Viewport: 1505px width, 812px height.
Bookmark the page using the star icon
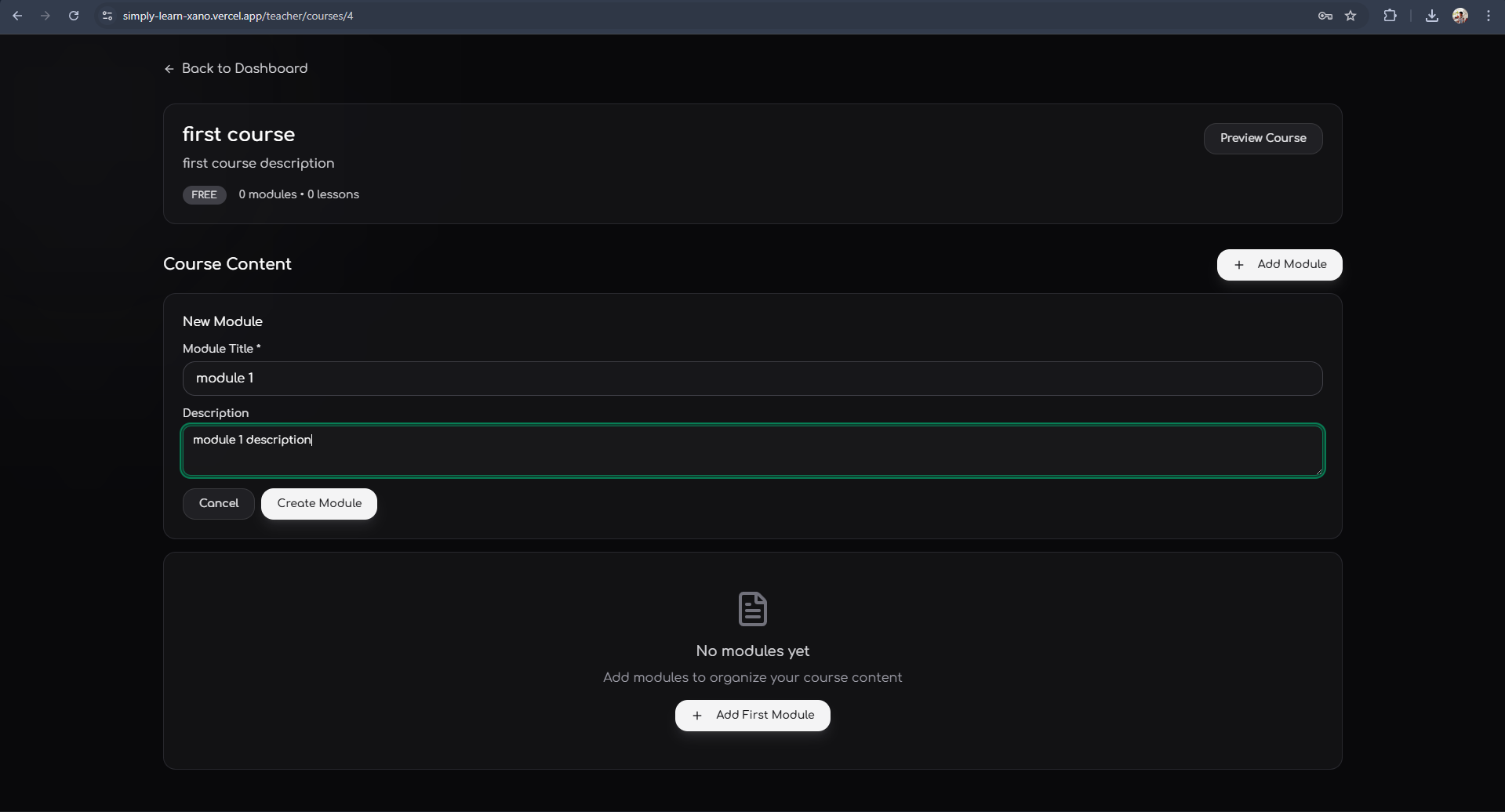tap(1351, 16)
